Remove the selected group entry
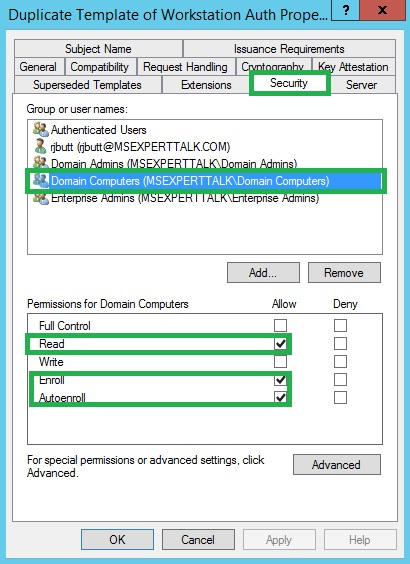 coord(344,273)
